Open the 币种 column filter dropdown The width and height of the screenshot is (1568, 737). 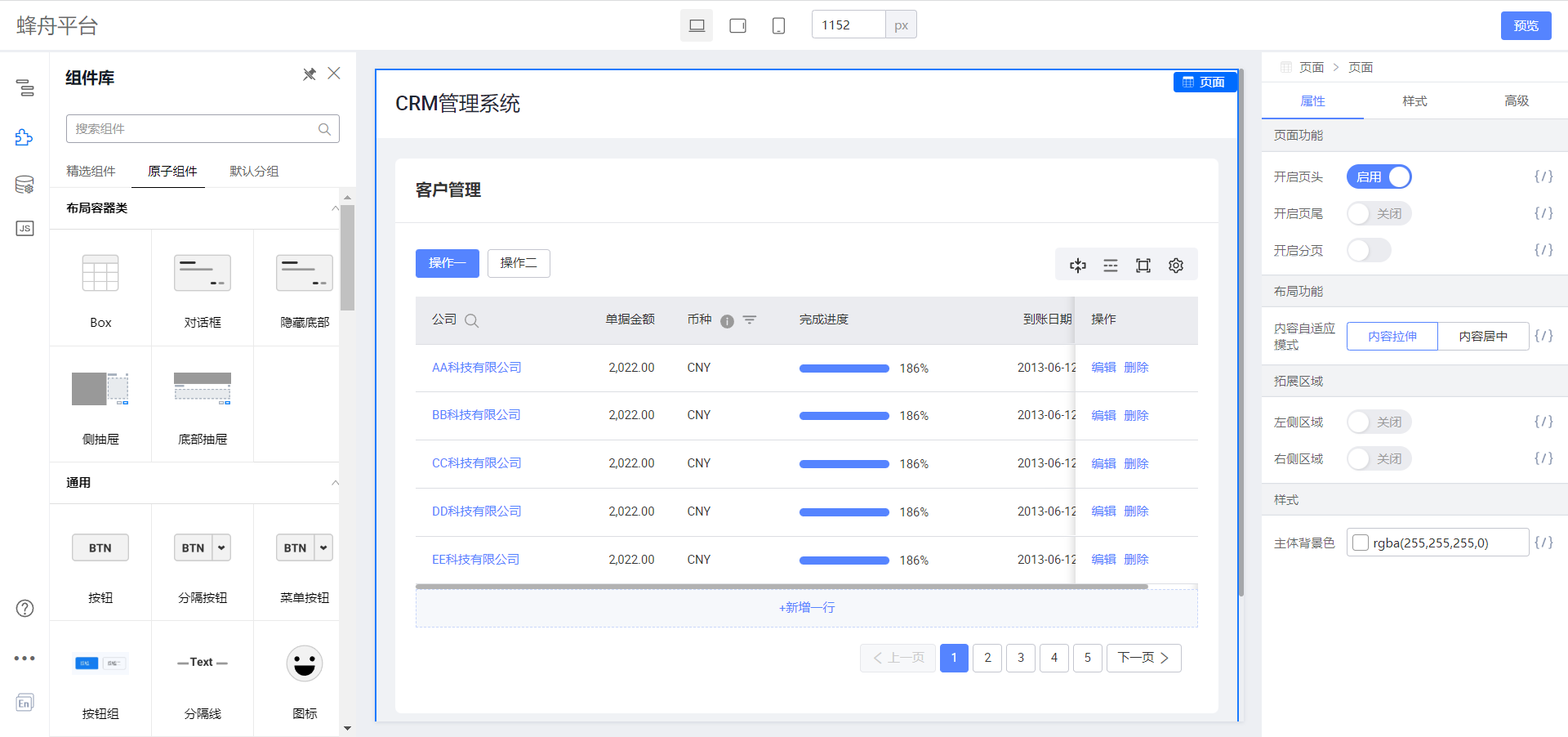pos(750,320)
